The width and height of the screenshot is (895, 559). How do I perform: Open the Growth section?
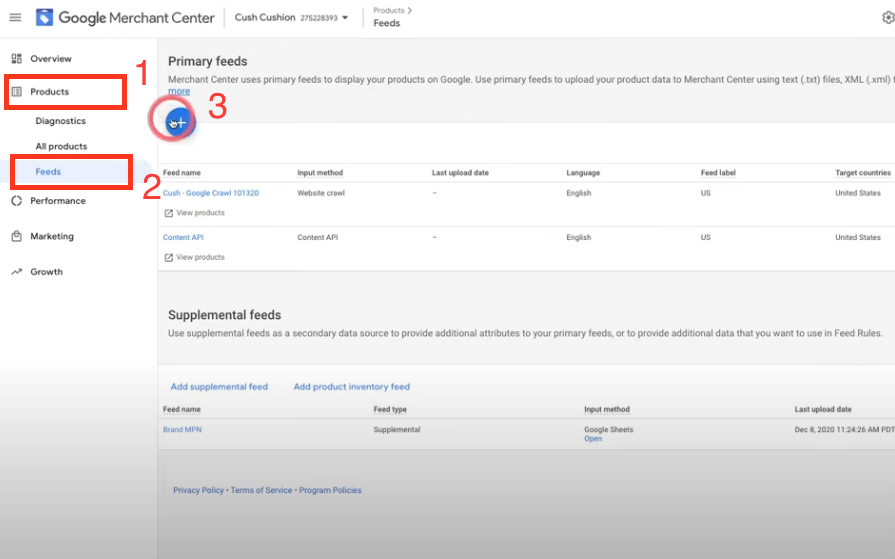coord(46,272)
